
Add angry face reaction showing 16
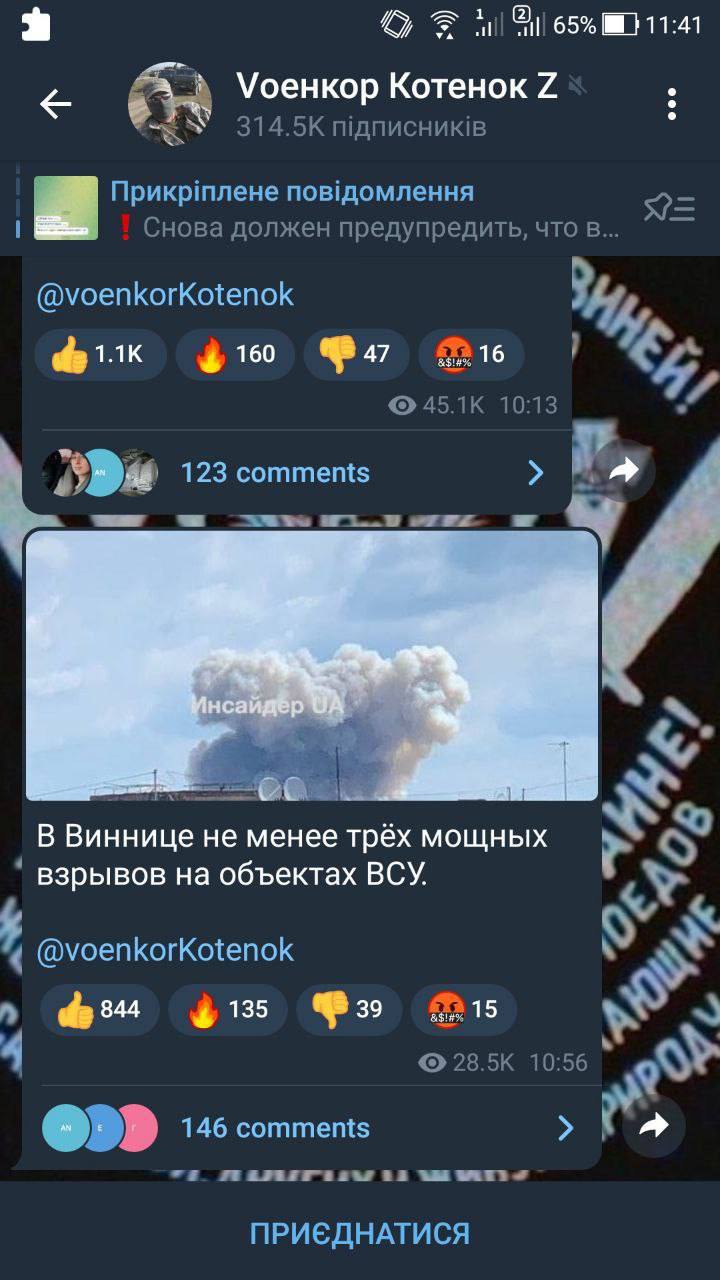(x=470, y=354)
